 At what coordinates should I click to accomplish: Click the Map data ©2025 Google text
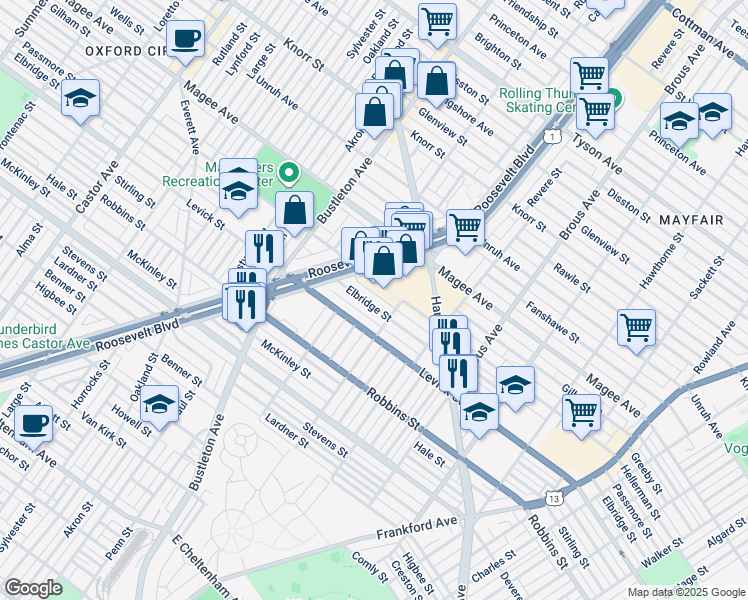click(x=687, y=593)
